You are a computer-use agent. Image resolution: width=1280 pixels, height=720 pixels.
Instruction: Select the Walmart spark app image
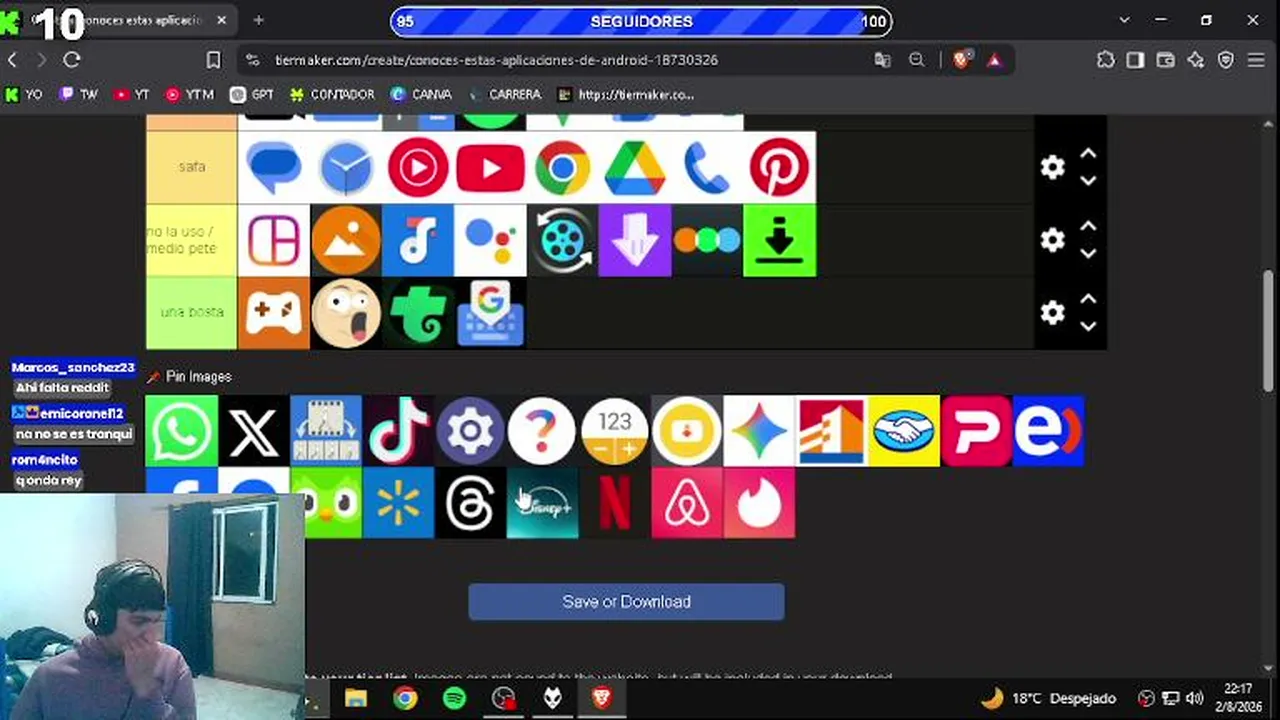pos(398,503)
